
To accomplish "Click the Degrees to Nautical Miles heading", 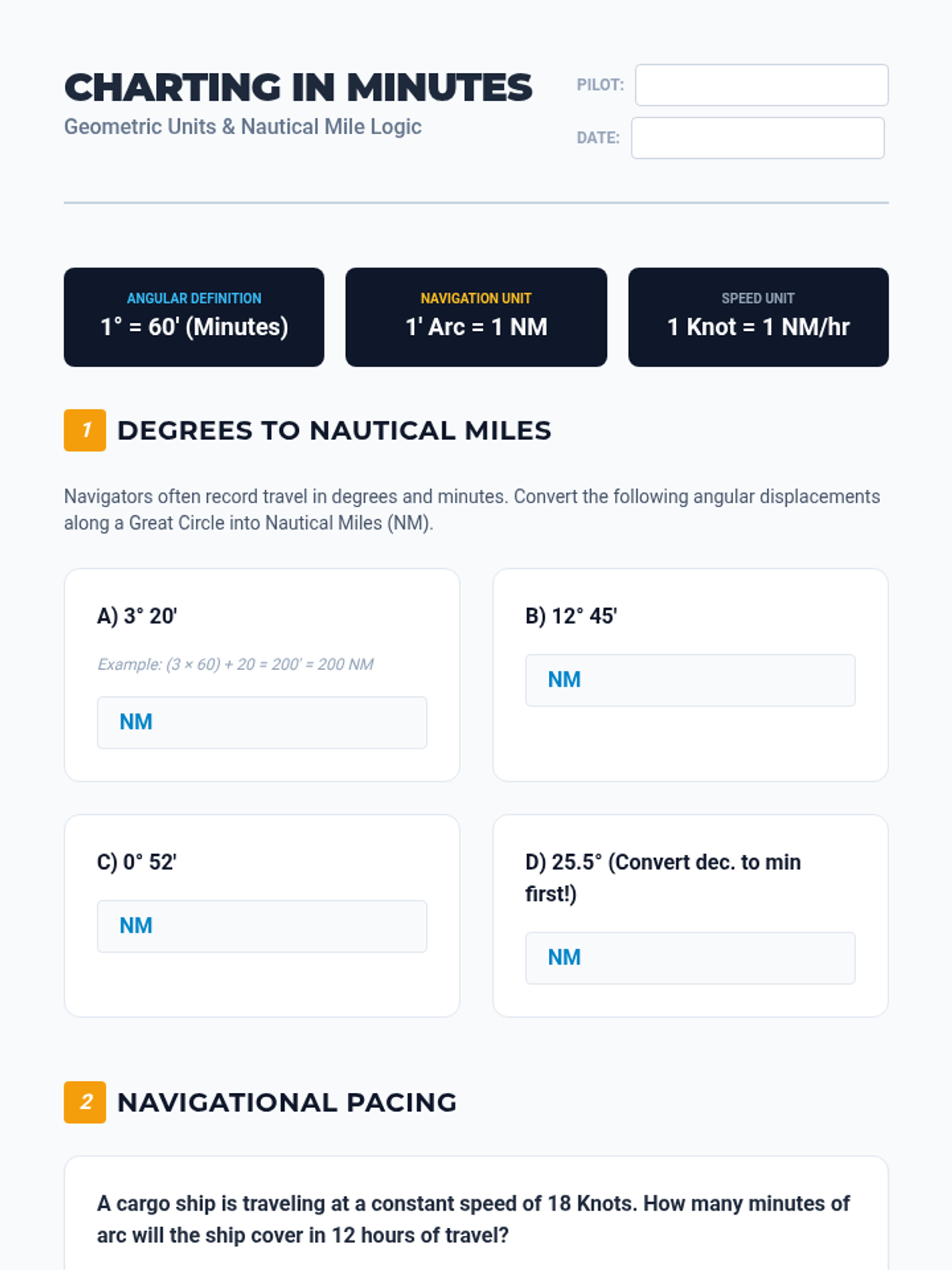I will [x=333, y=430].
